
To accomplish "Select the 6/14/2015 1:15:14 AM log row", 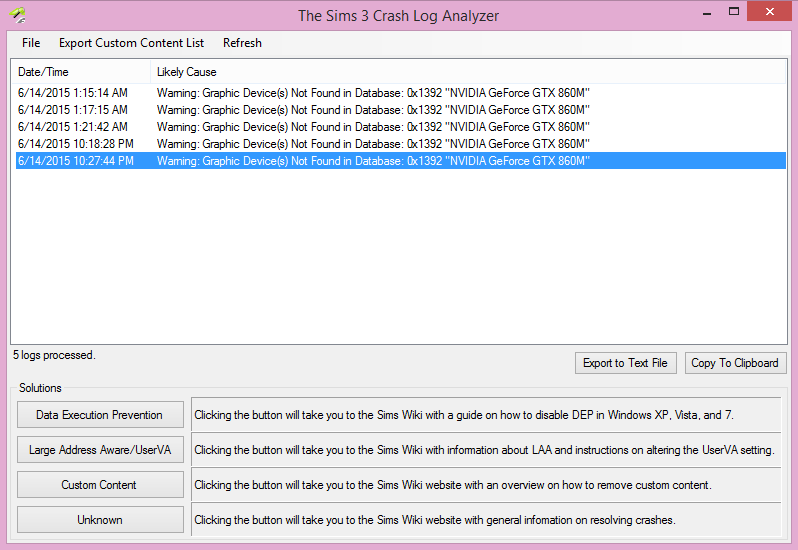I will pos(401,93).
